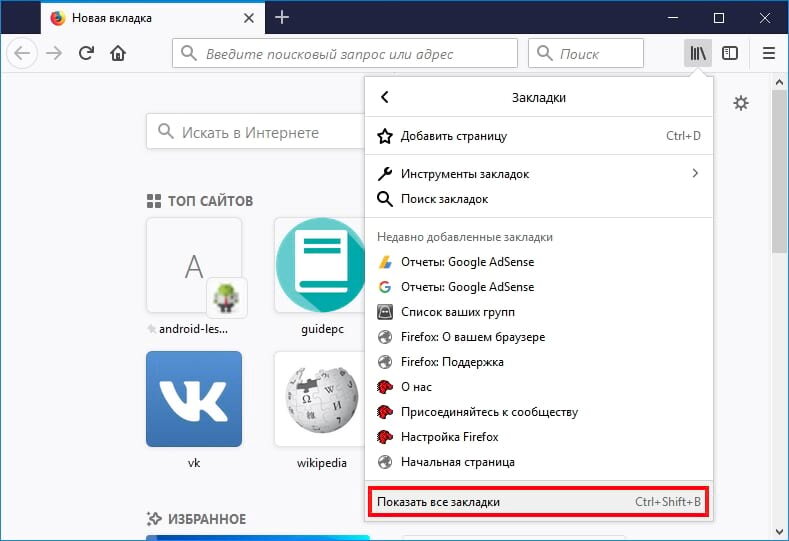Open first Отчеты: Google AdSense bookmark
The height and width of the screenshot is (541, 789).
[538, 262]
